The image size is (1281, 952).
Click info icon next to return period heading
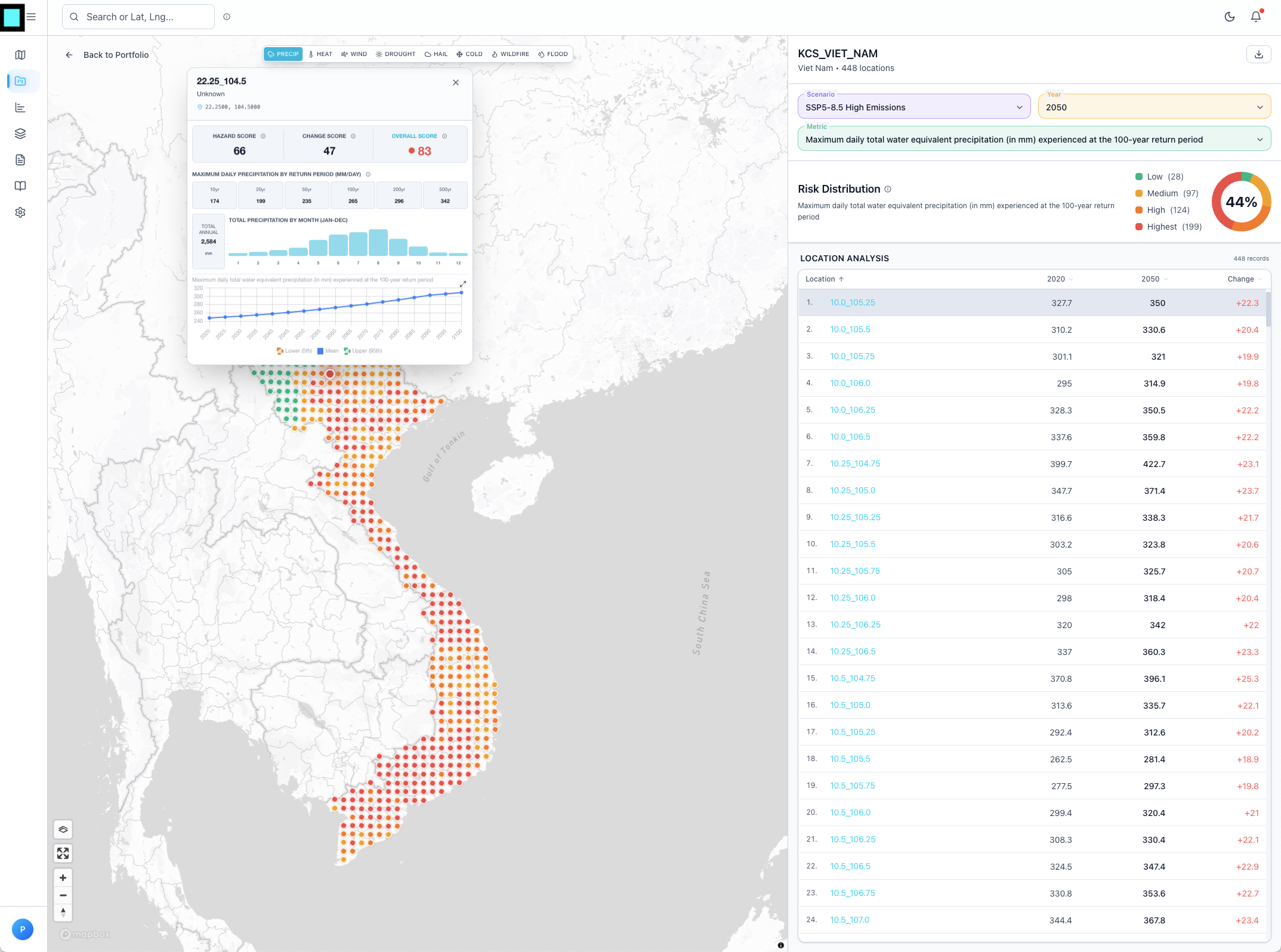pos(368,174)
